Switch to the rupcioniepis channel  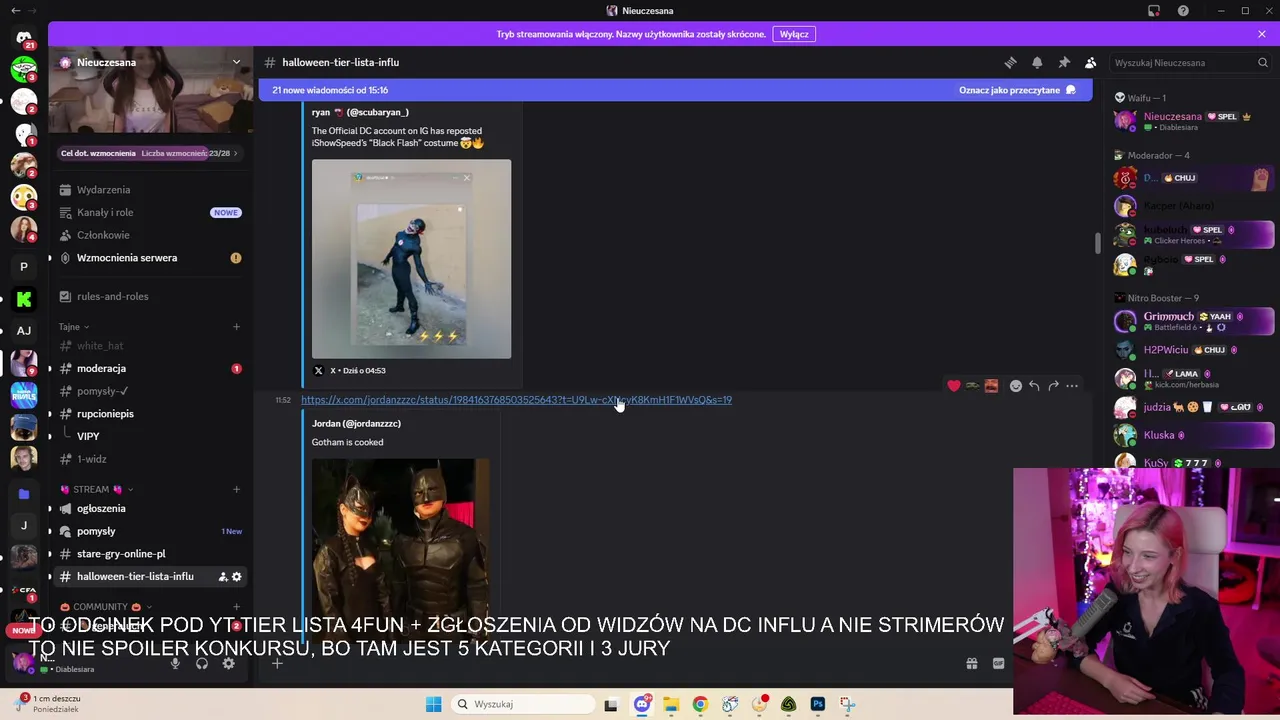150,413
